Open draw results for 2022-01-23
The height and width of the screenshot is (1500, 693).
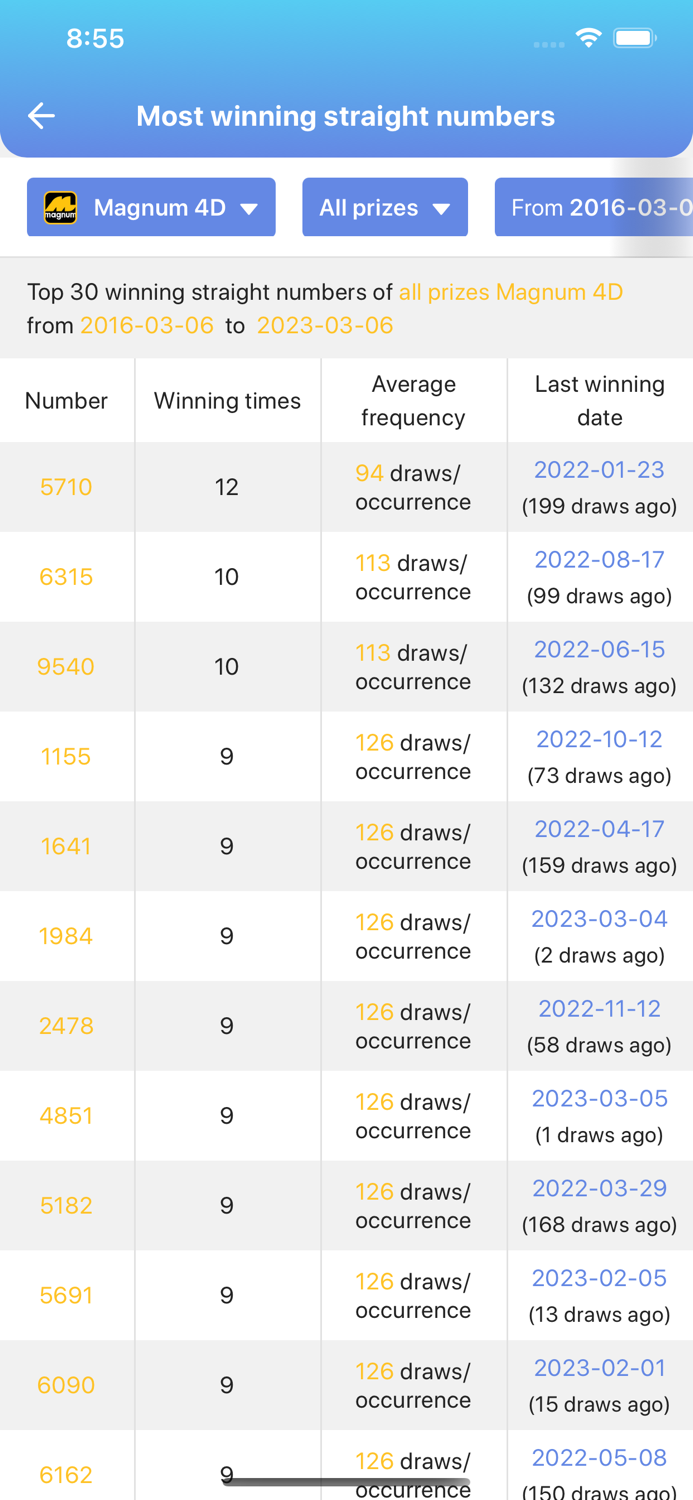pyautogui.click(x=599, y=470)
